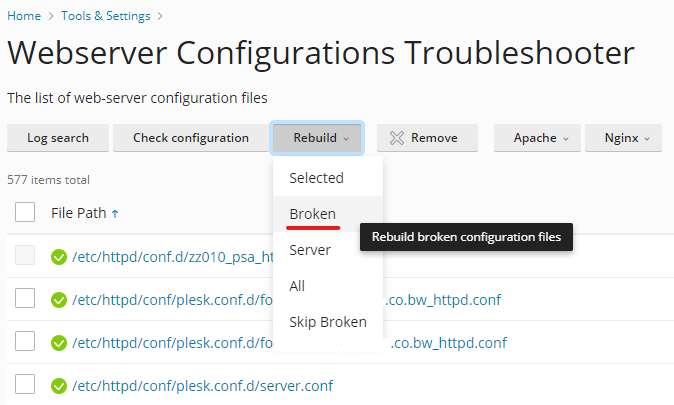This screenshot has width=674, height=405.
Task: Open the server.conf file path link
Action: [202, 385]
